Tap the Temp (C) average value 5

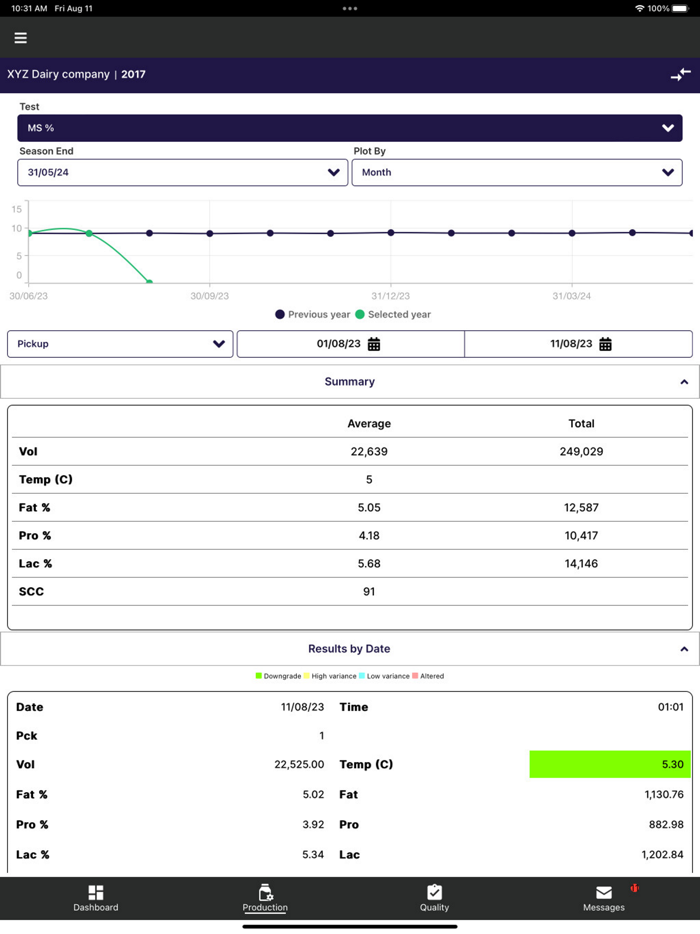(369, 480)
